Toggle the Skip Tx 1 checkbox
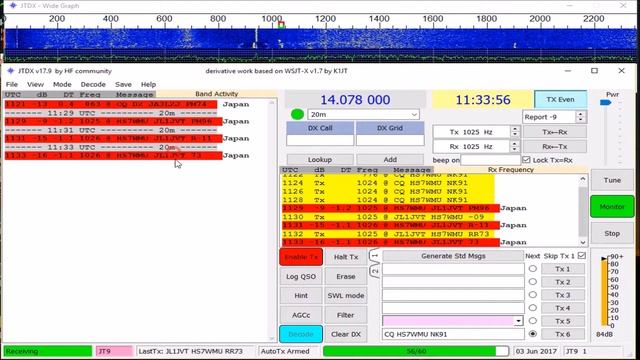The image size is (640, 360). pyautogui.click(x=582, y=256)
